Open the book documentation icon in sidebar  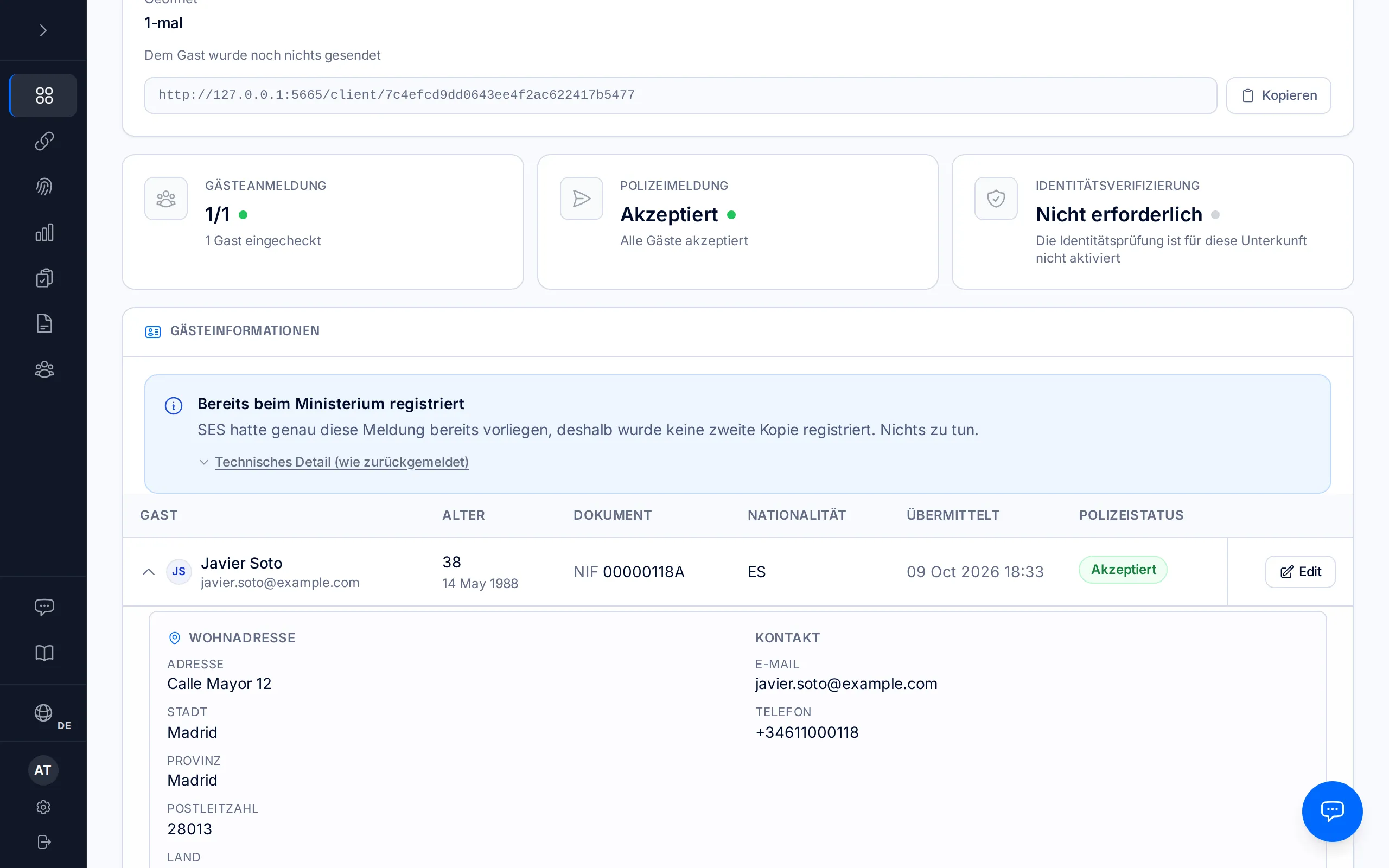click(43, 653)
